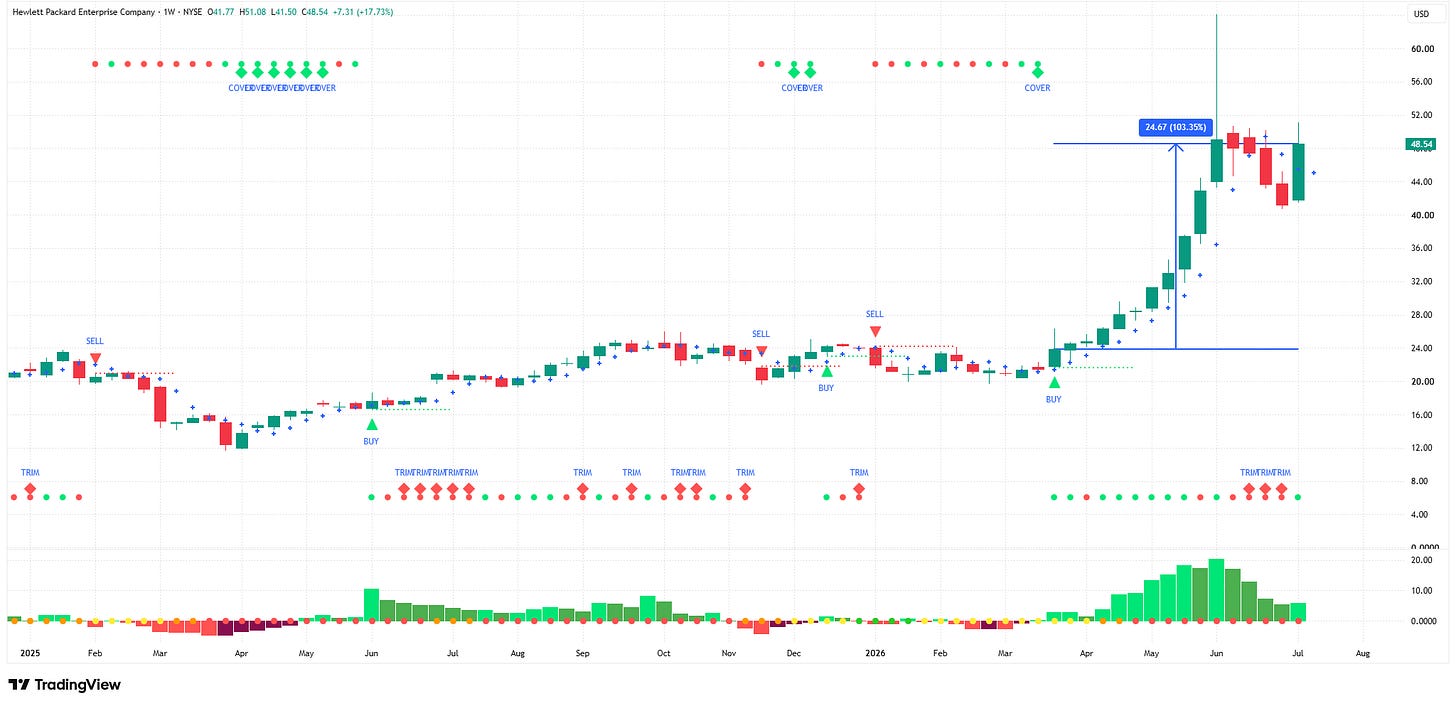Click the tallest green histogram bar at June 2026

tap(1217, 590)
